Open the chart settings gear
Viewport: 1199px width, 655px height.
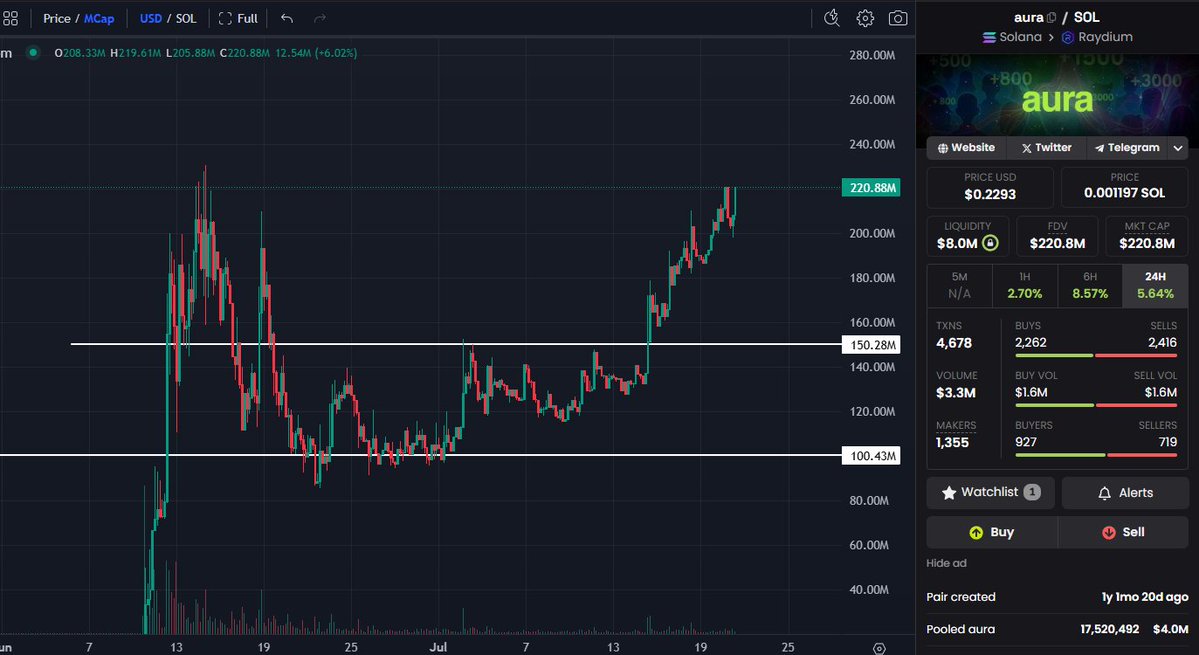(865, 18)
